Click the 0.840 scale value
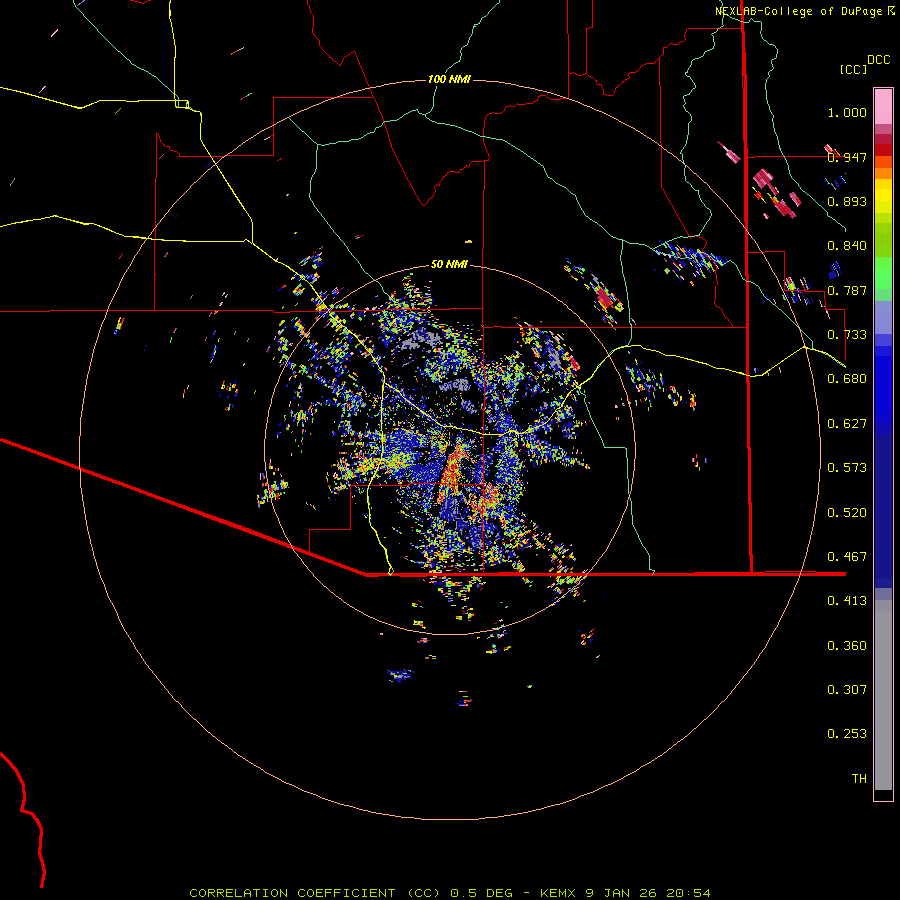 pos(847,246)
